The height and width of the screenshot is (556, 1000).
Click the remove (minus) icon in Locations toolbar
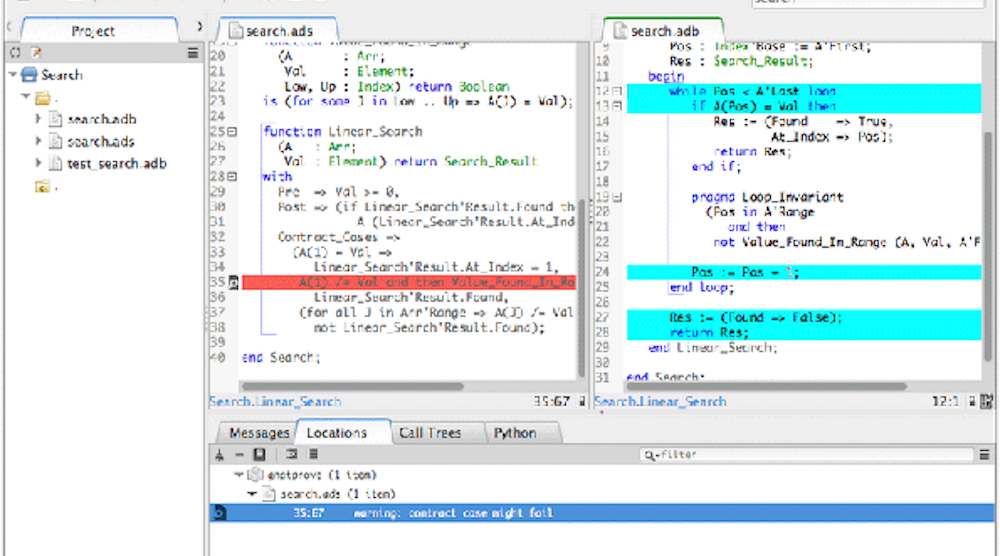click(x=240, y=454)
